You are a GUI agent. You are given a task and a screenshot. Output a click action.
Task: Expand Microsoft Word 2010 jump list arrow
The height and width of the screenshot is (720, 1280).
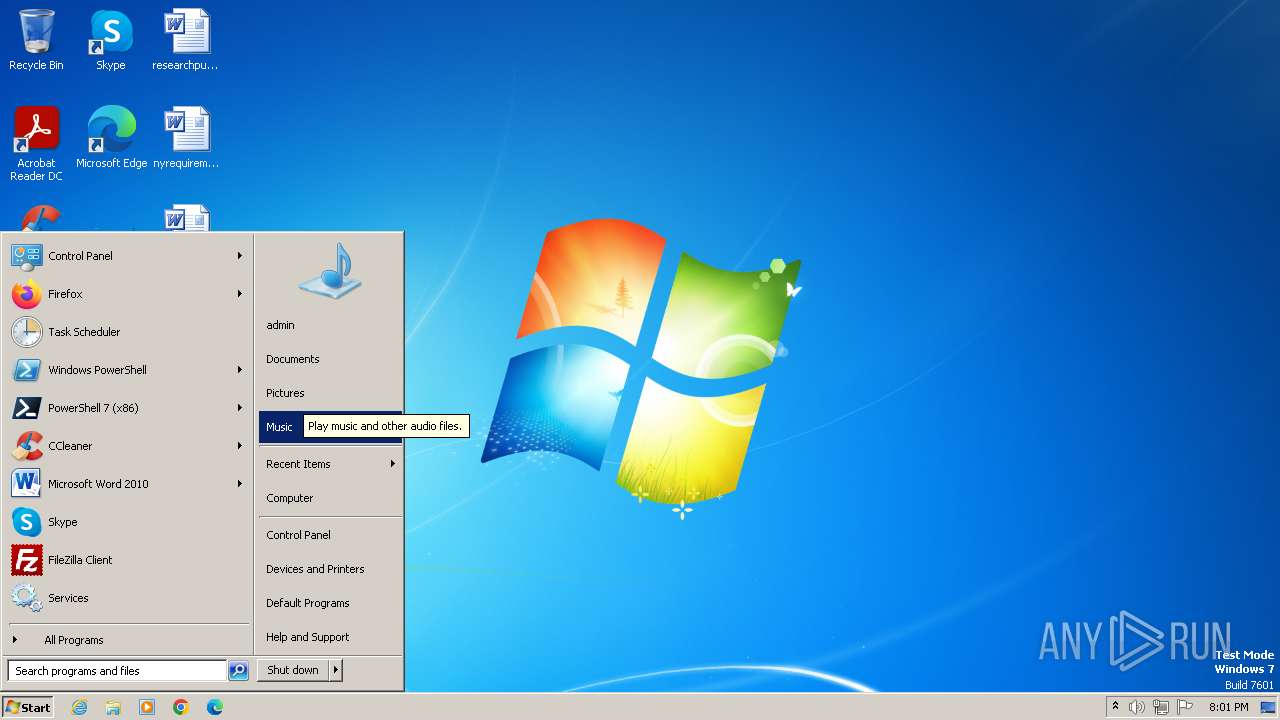coord(240,484)
